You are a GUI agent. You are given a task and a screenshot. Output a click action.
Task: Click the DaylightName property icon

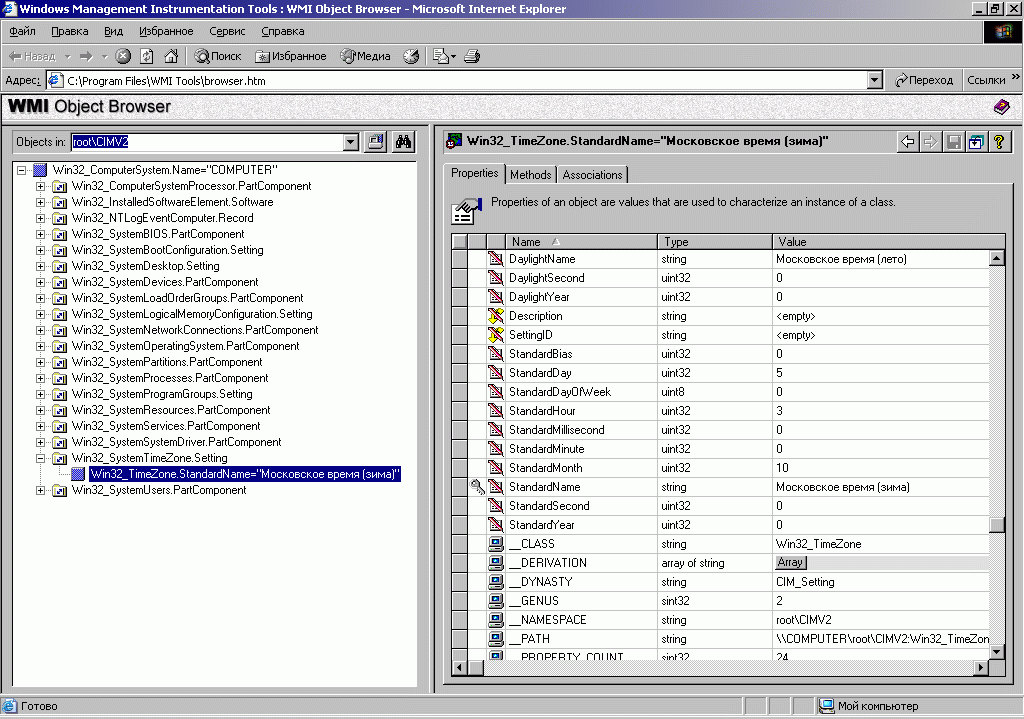coord(496,259)
